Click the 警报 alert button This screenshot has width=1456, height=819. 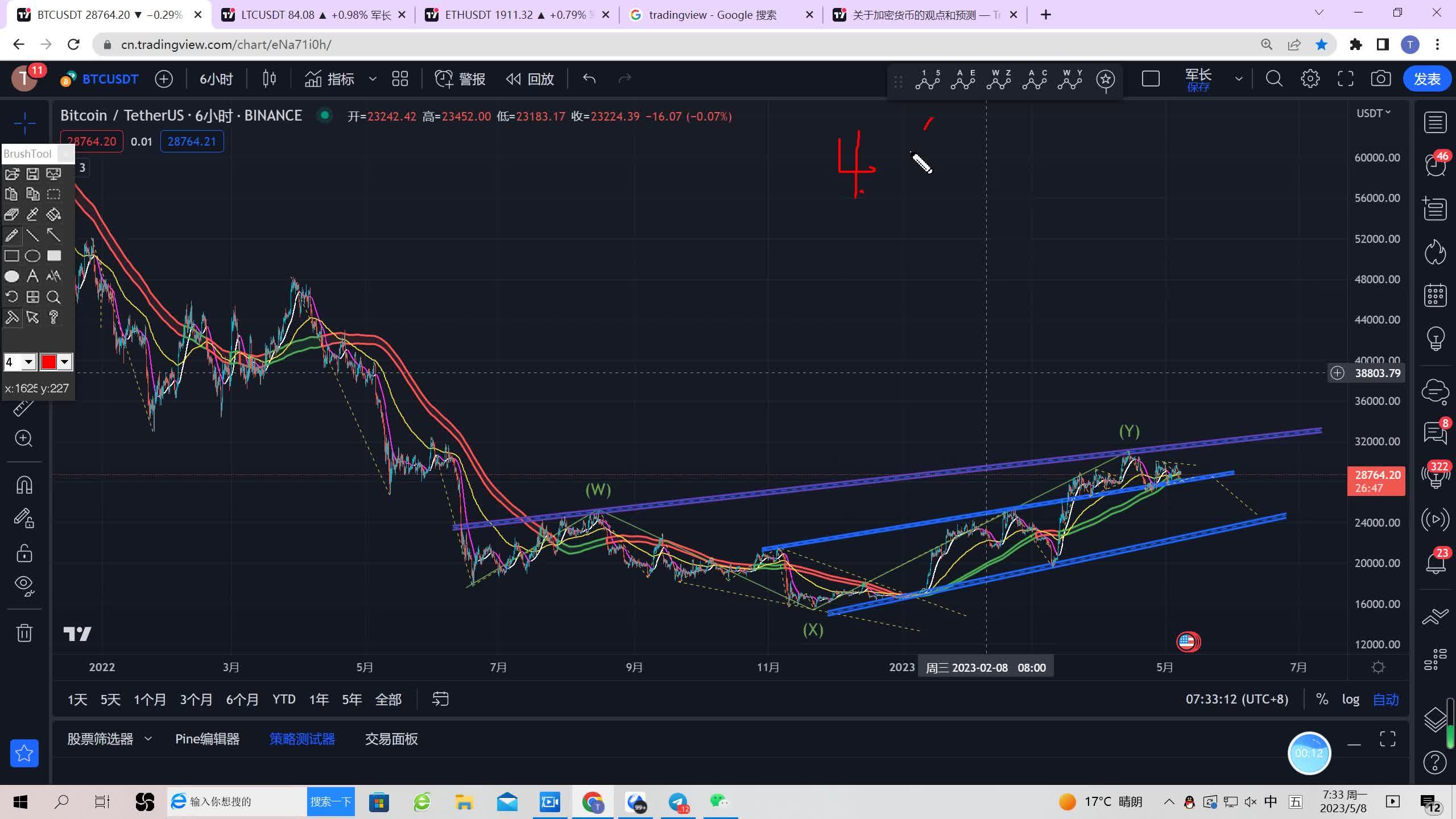point(460,79)
